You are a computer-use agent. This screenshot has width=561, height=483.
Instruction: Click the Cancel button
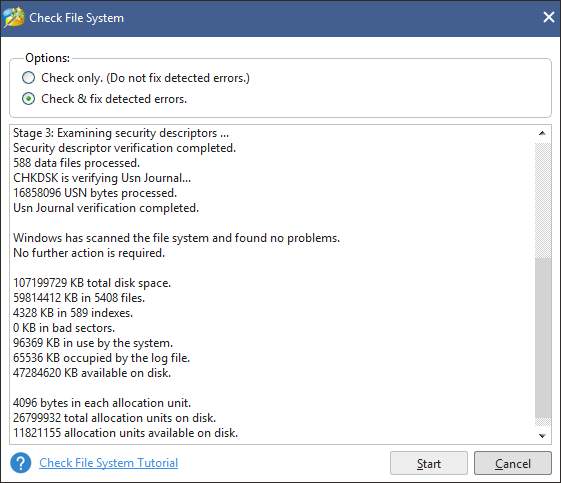[513, 463]
